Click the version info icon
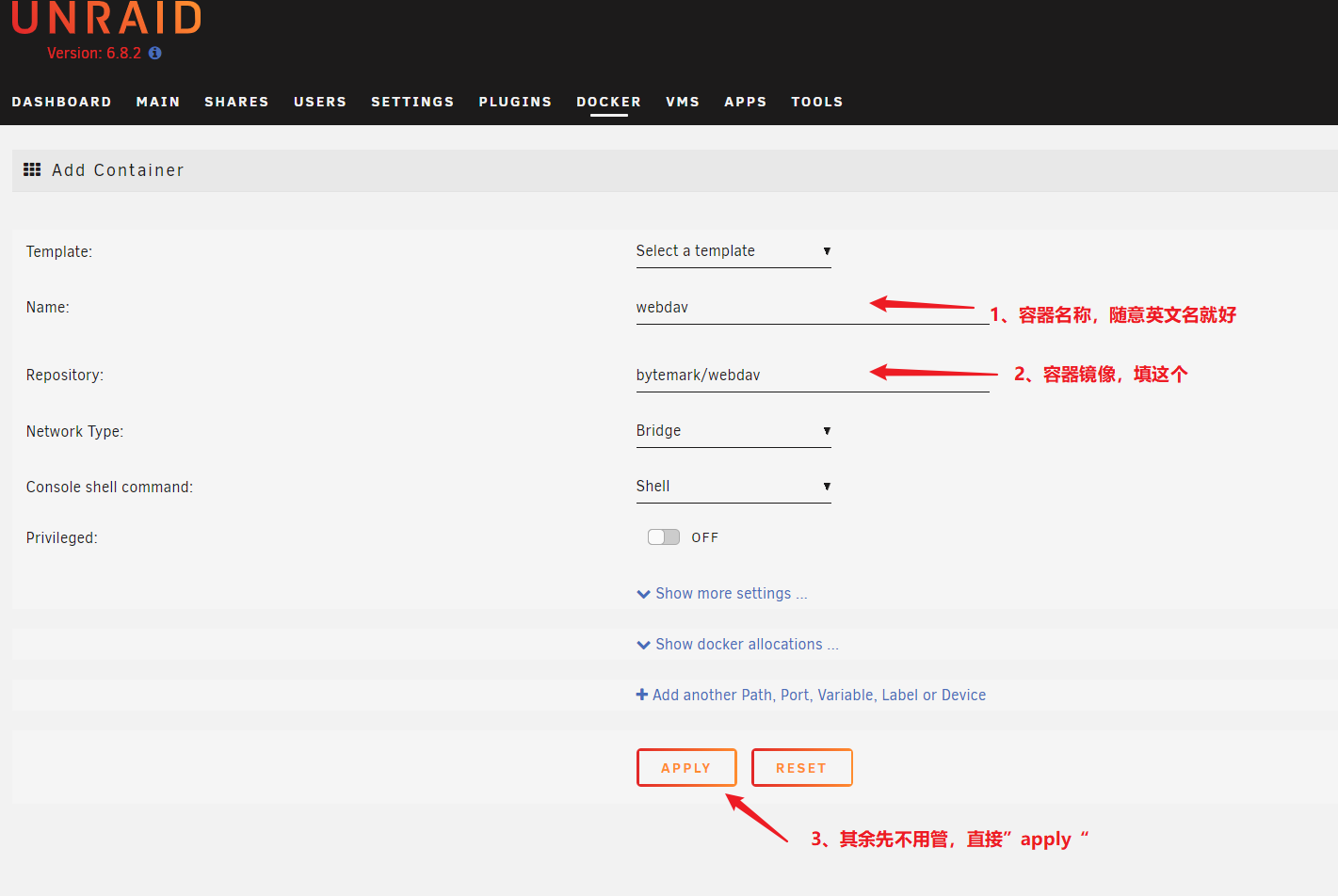 point(155,54)
